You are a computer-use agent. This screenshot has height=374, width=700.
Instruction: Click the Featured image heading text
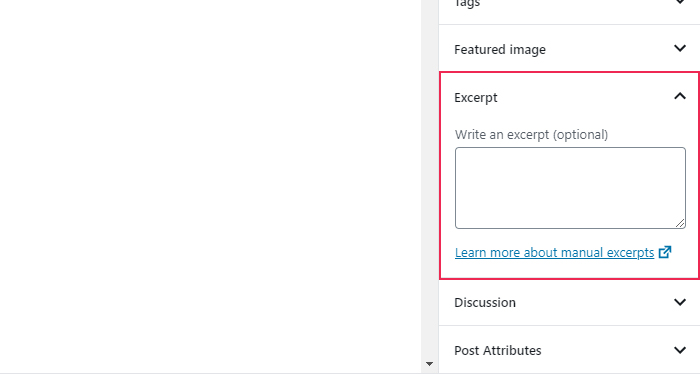500,50
